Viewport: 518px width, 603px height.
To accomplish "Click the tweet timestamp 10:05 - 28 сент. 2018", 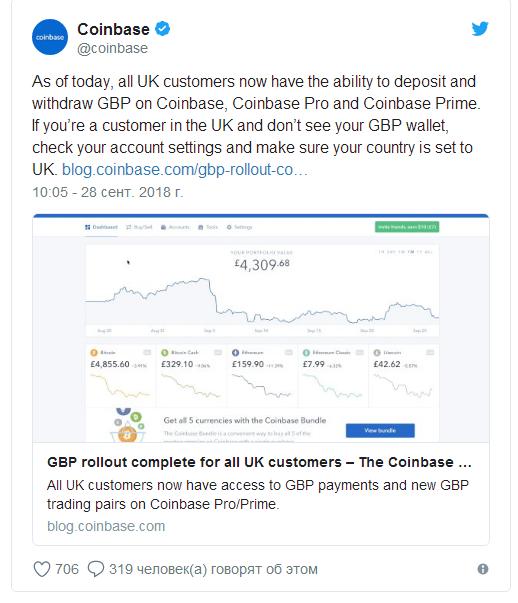I will [108, 192].
